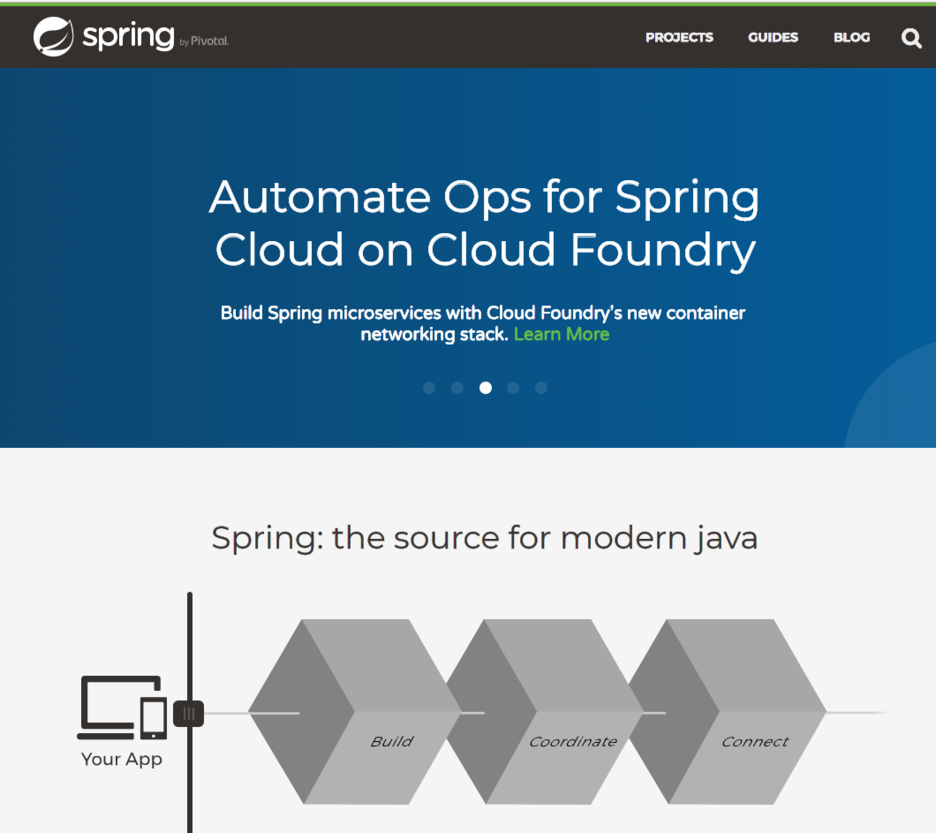Open the BLOG link in navbar
Image resolution: width=936 pixels, height=833 pixels.
(x=851, y=38)
